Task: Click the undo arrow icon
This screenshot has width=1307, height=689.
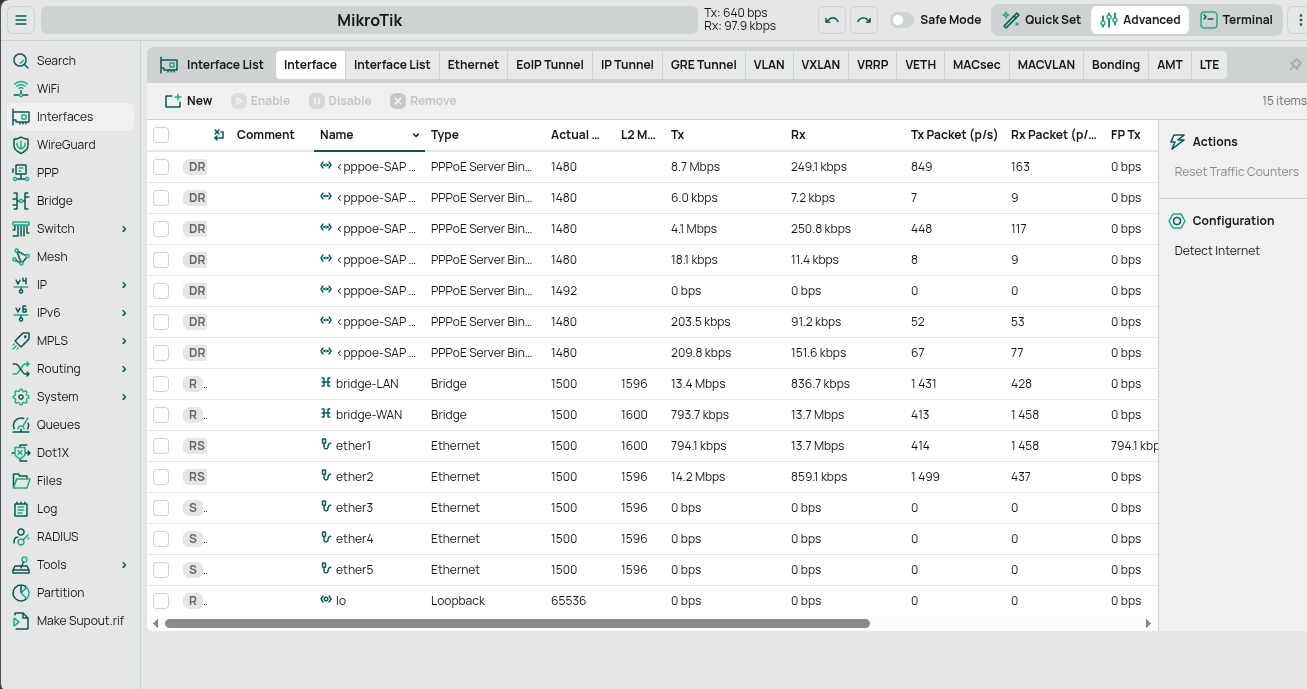Action: 832,20
